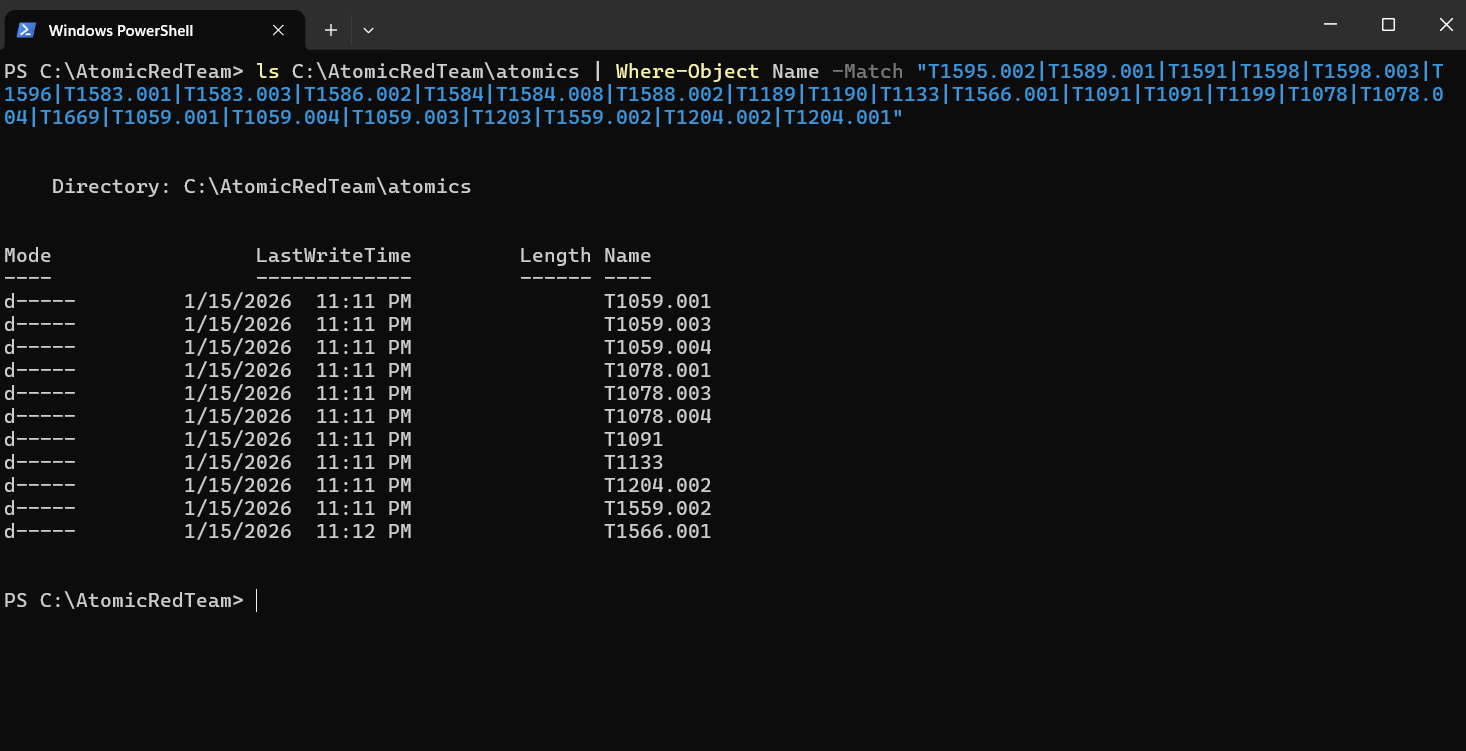The width and height of the screenshot is (1466, 751).
Task: Click the T1133 directory entry
Action: pyautogui.click(x=632, y=462)
